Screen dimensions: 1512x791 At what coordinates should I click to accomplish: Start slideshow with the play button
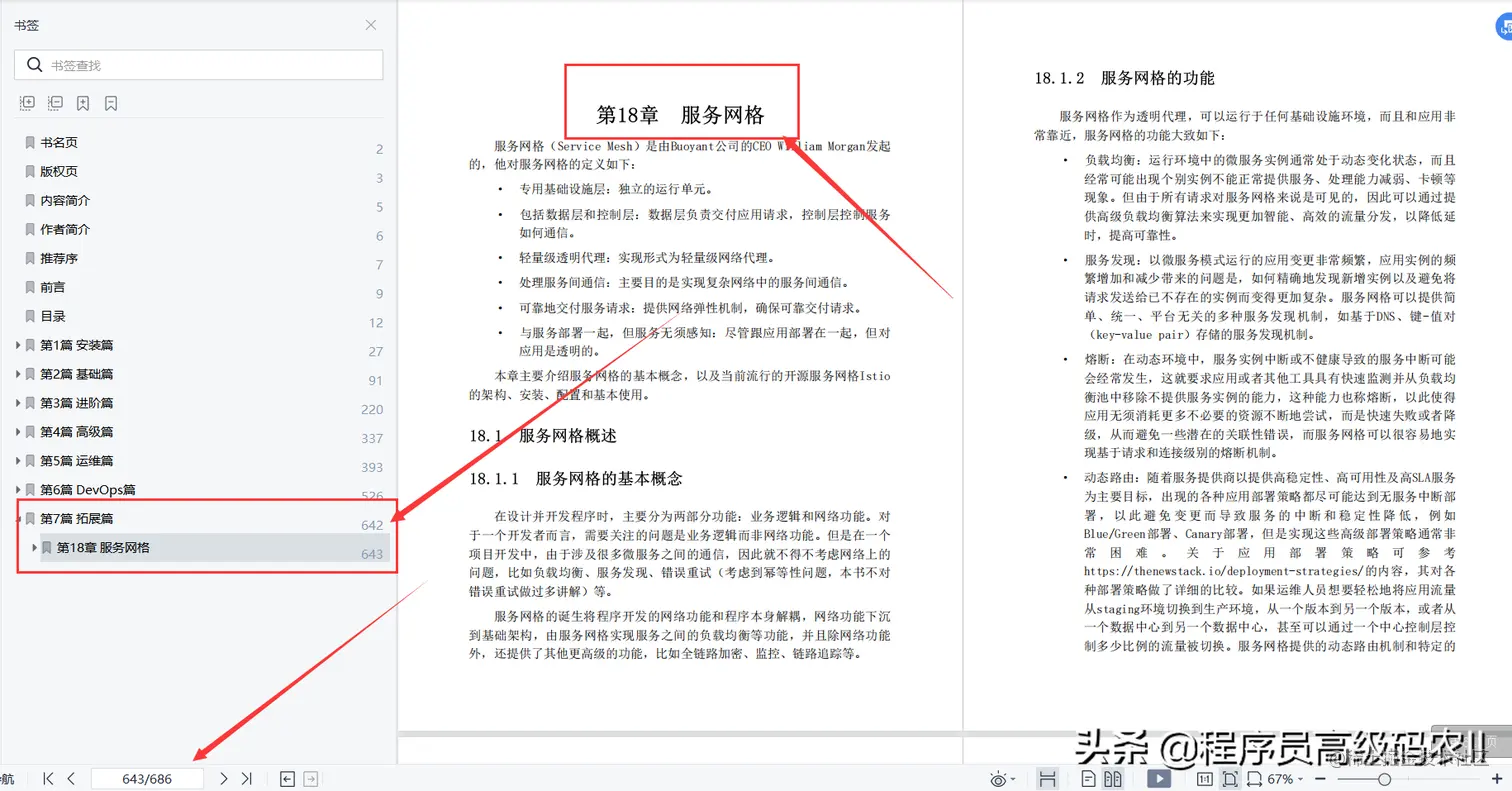1158,778
